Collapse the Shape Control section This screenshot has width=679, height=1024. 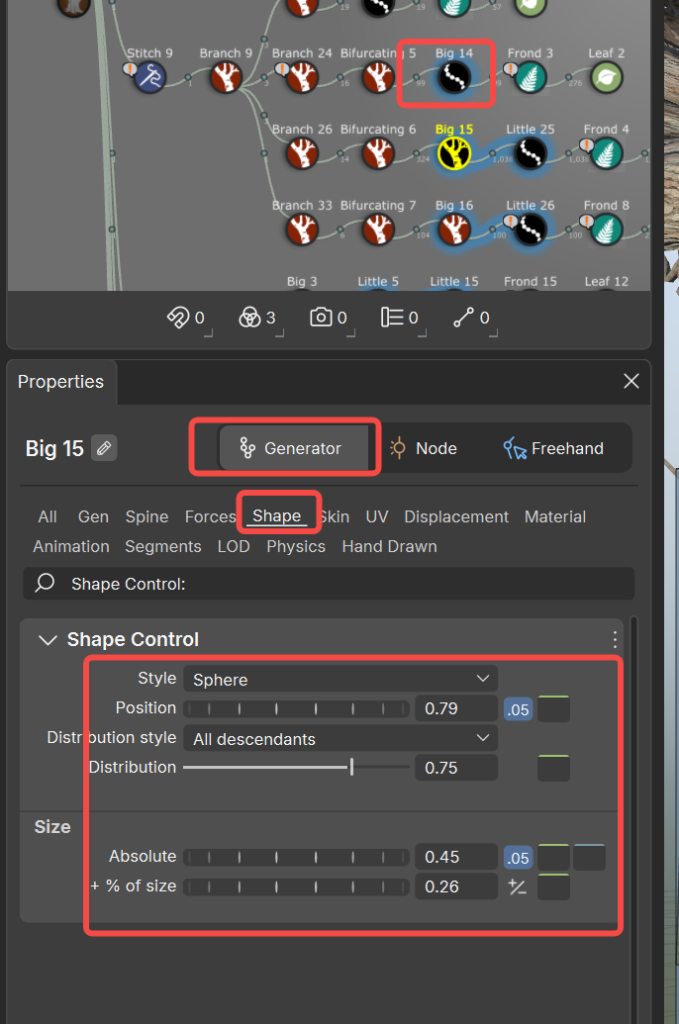click(48, 639)
